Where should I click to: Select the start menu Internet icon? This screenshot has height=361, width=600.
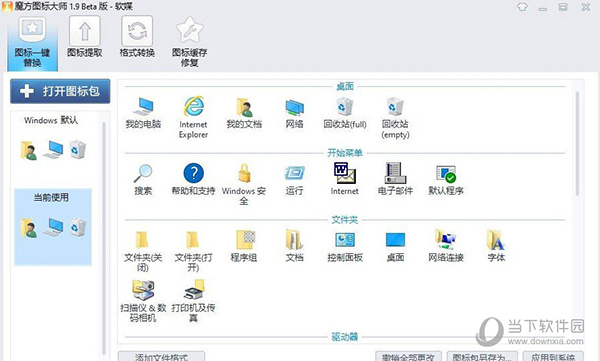(345, 179)
